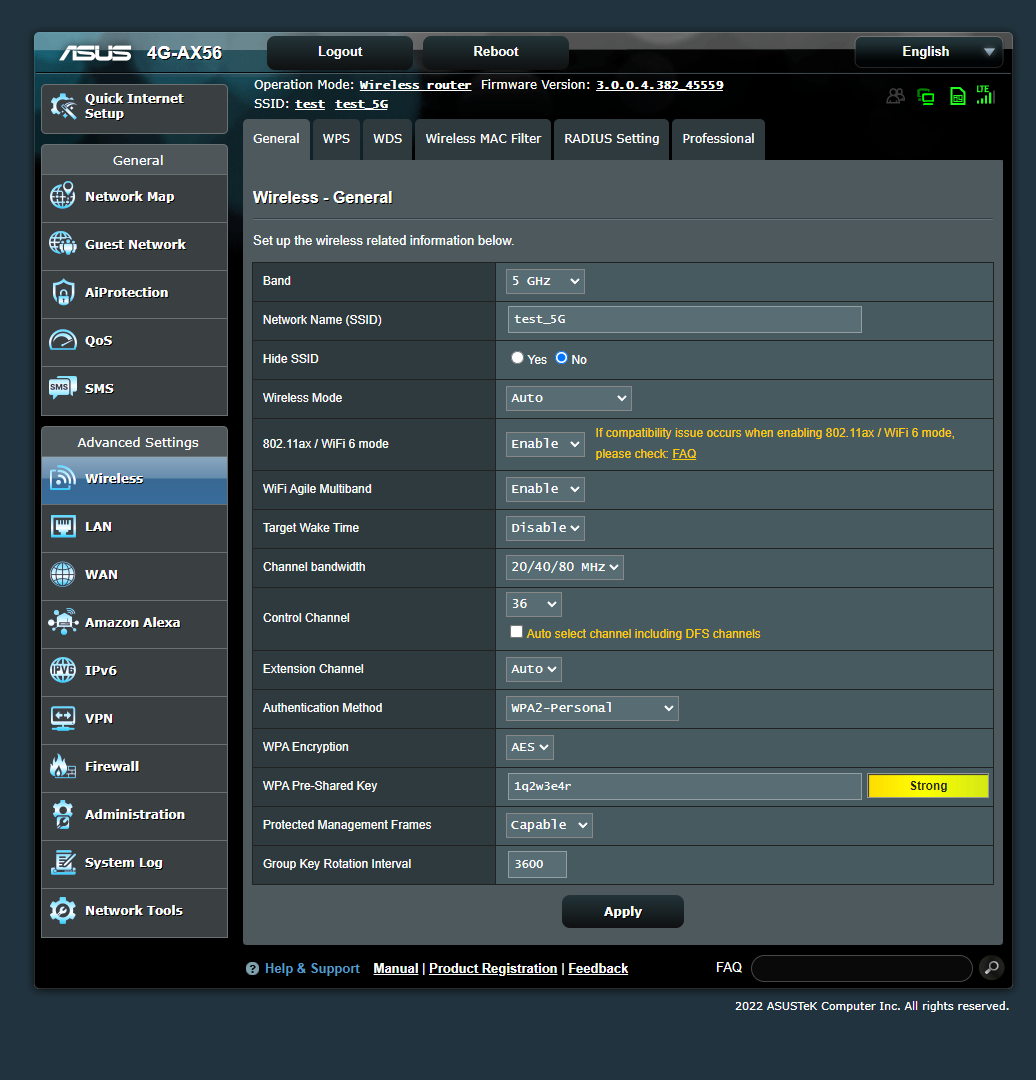Viewport: 1036px width, 1080px height.
Task: Open the English language dropdown
Action: [x=929, y=52]
